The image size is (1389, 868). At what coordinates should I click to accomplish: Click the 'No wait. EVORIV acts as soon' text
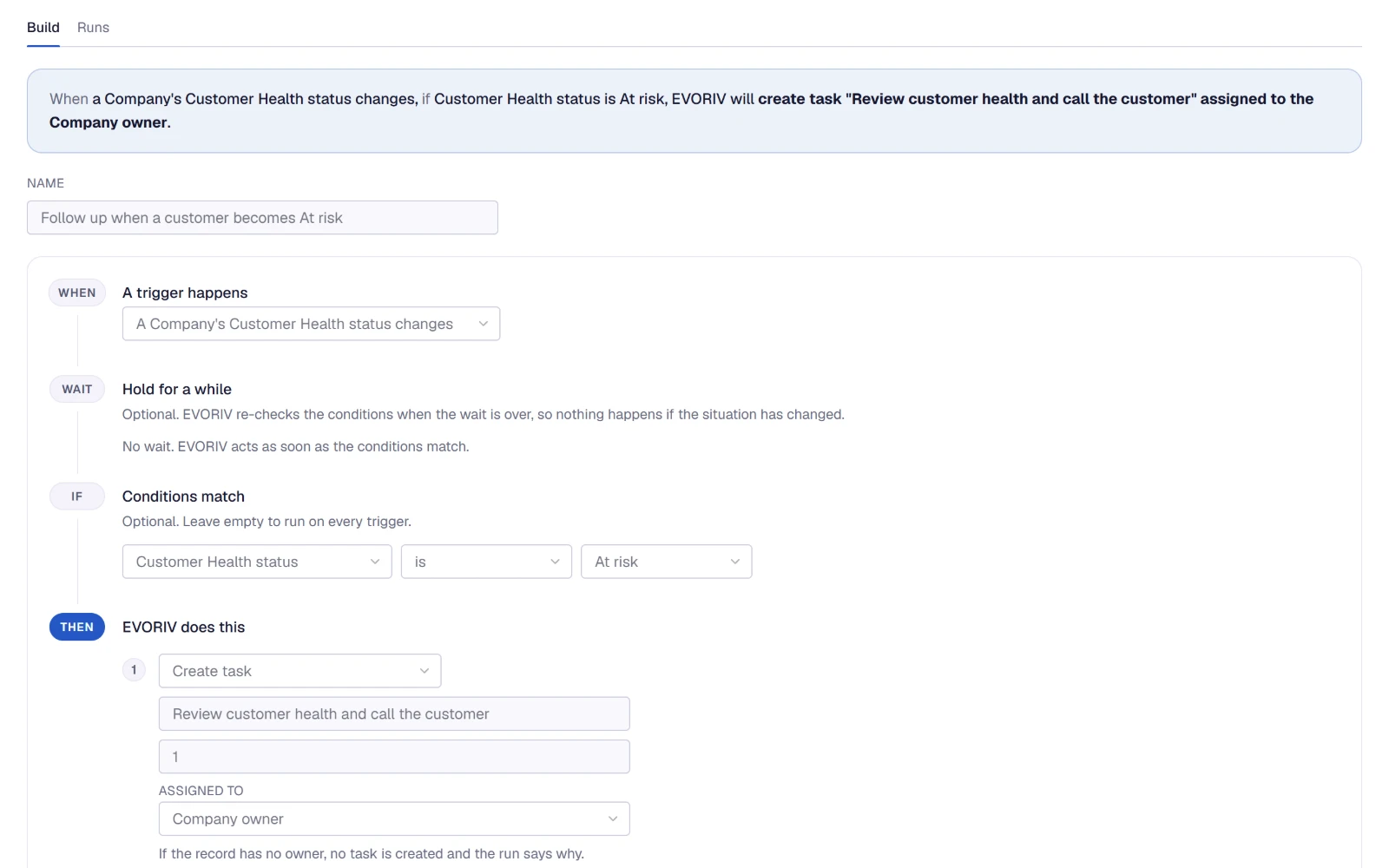point(295,447)
